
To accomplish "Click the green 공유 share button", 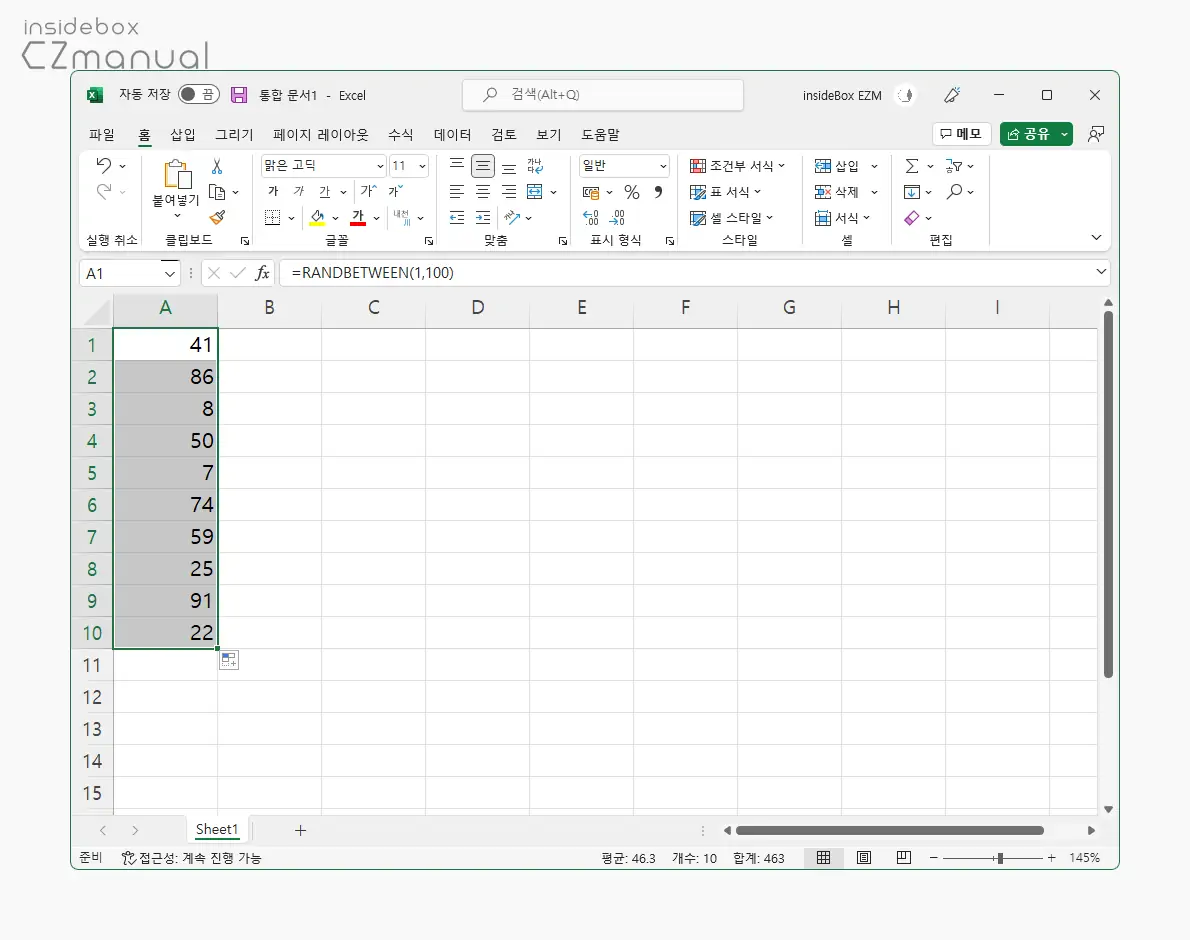I will [x=1036, y=134].
